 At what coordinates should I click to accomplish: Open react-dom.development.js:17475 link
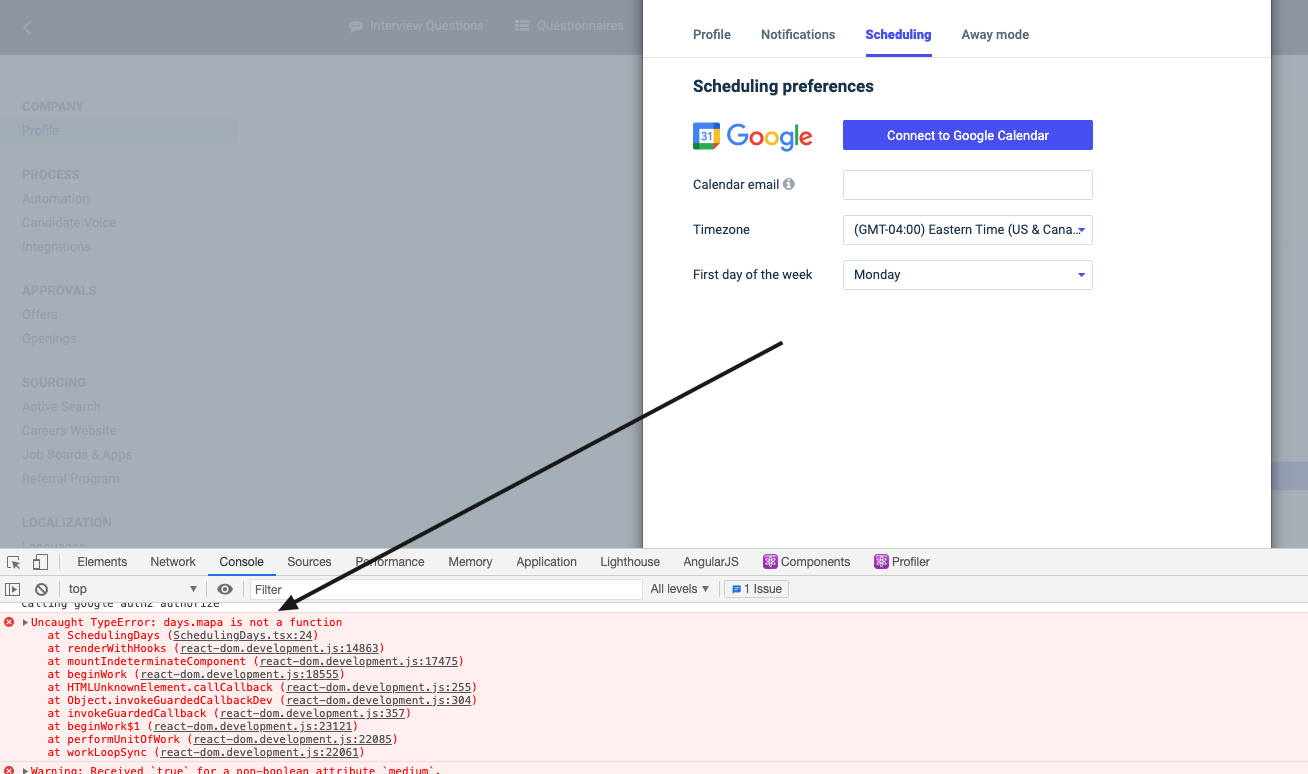(x=358, y=661)
